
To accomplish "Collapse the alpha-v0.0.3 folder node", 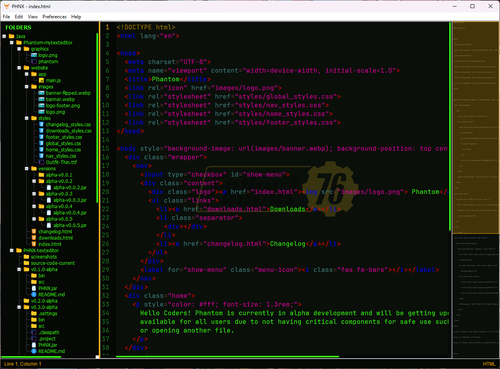I will pos(34,194).
